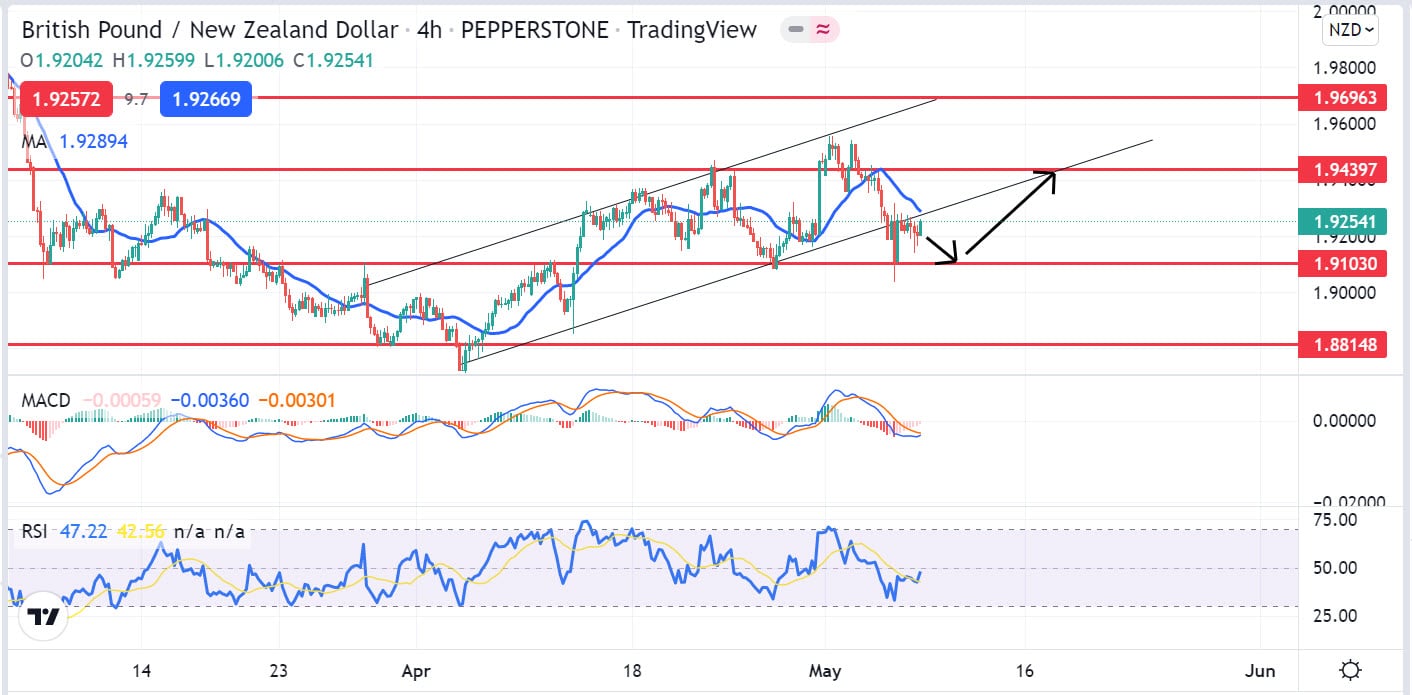The image size is (1412, 695).
Task: Click the red 1.91030 horizontal line label
Action: point(1341,264)
